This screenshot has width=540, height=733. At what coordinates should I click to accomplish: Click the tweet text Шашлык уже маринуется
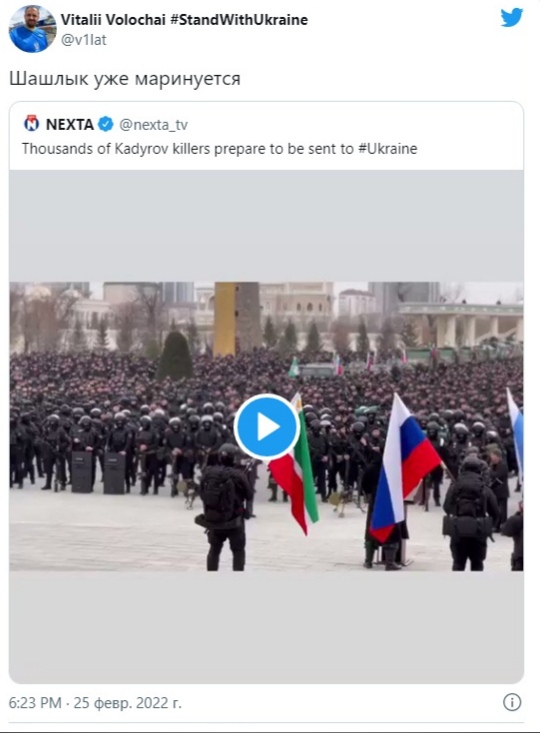(125, 79)
